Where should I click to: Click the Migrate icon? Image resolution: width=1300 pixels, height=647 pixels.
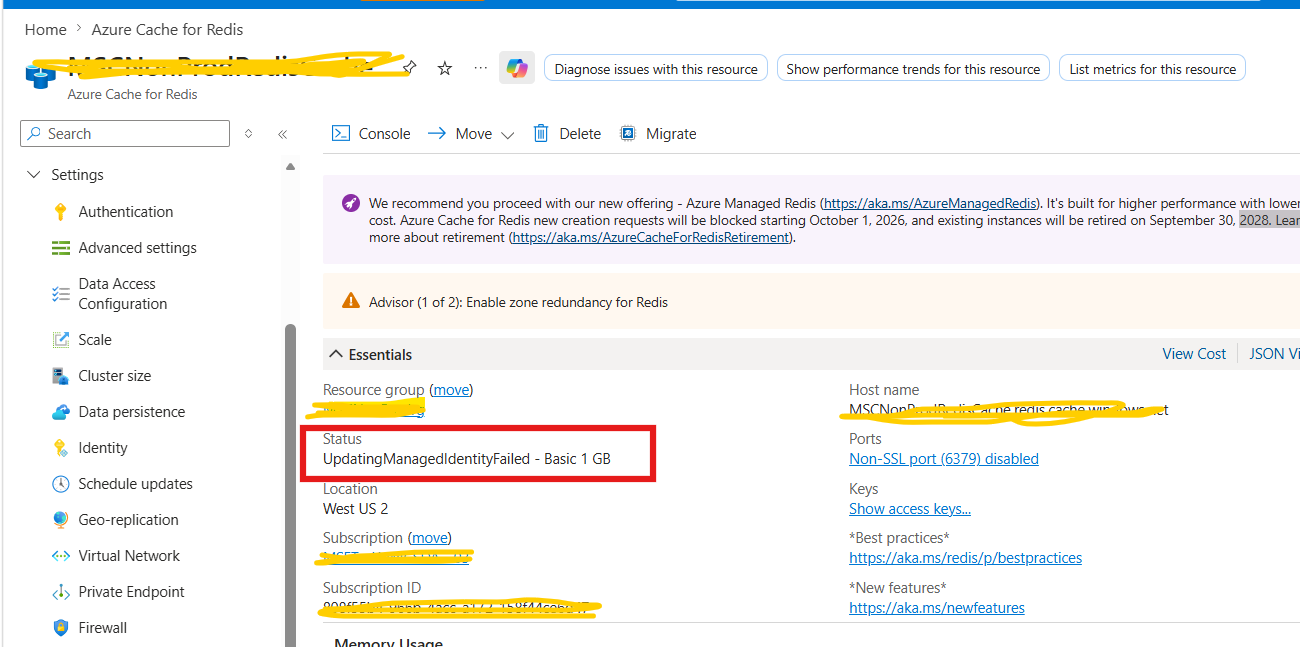pos(628,133)
